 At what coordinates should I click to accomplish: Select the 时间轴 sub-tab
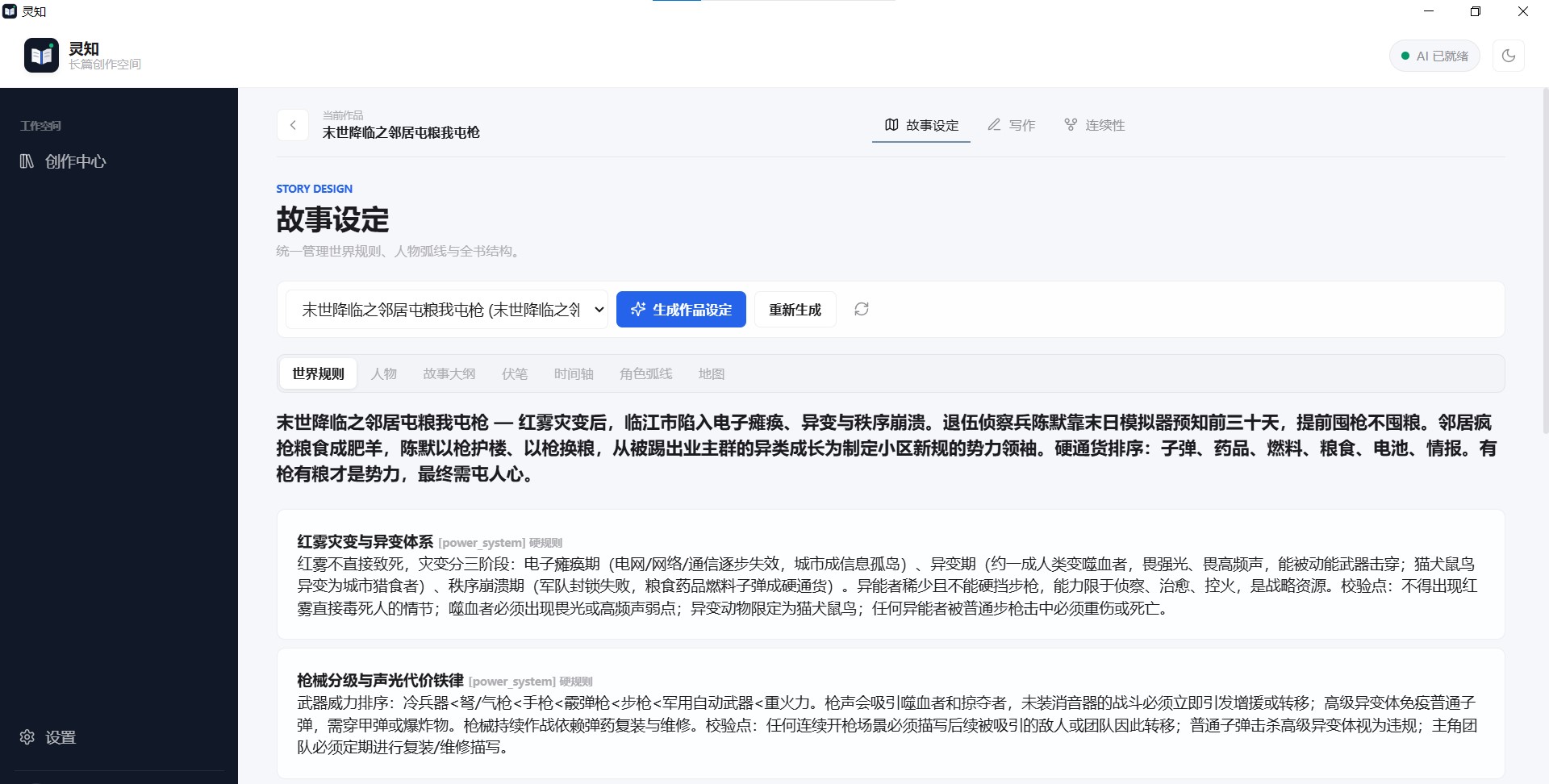click(x=574, y=373)
